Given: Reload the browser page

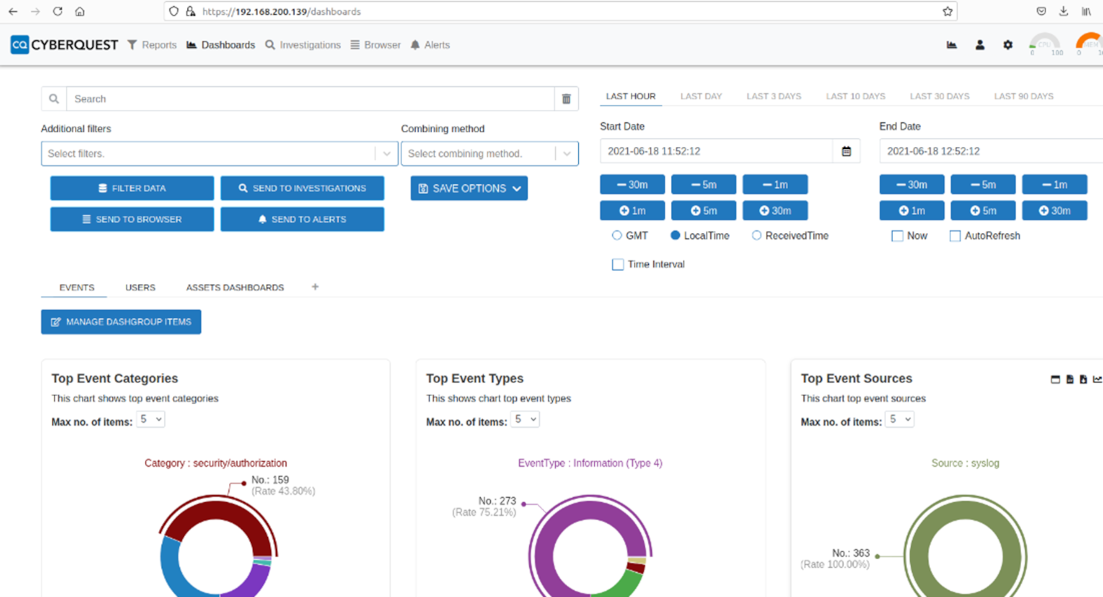Looking at the screenshot, I should click(x=58, y=11).
